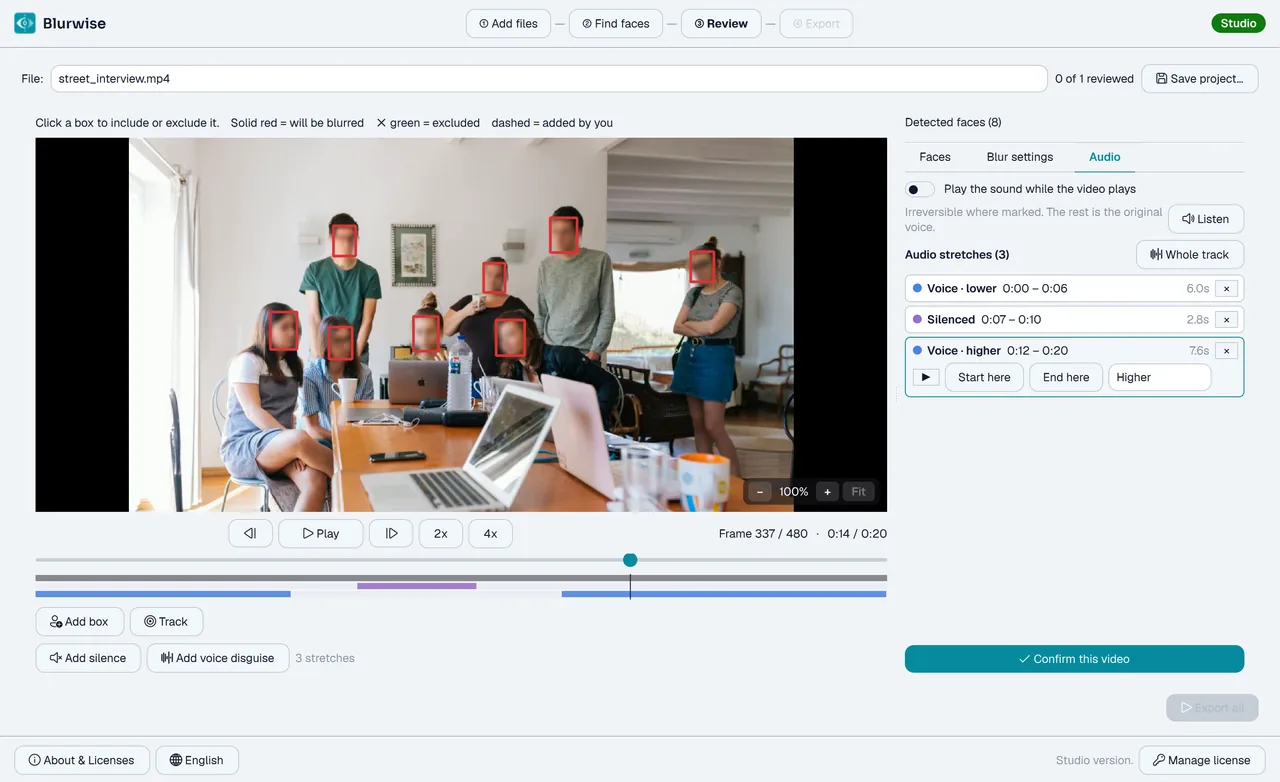Add a new blur box

[x=79, y=621]
